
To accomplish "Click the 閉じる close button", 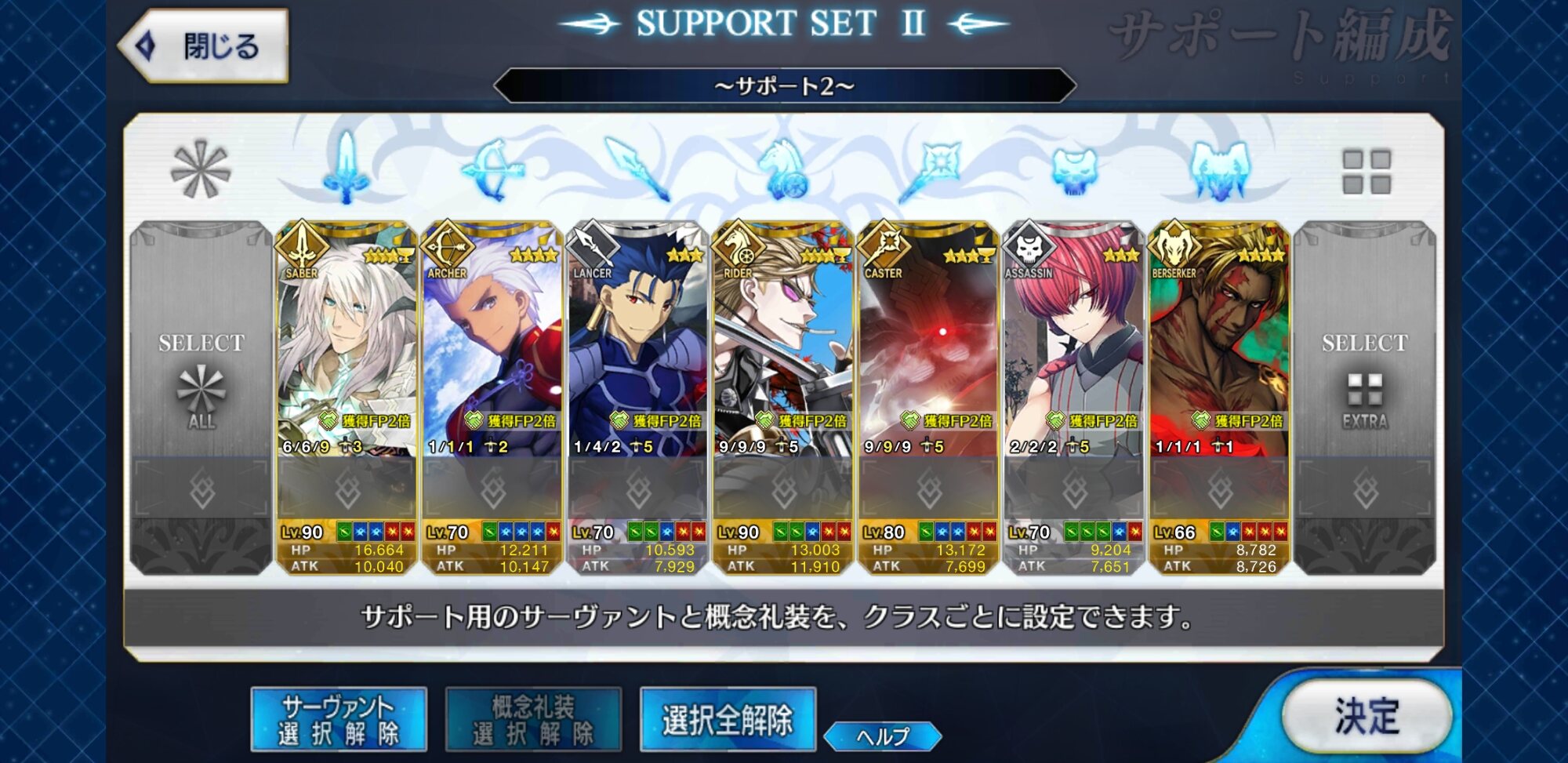I will pyautogui.click(x=204, y=46).
